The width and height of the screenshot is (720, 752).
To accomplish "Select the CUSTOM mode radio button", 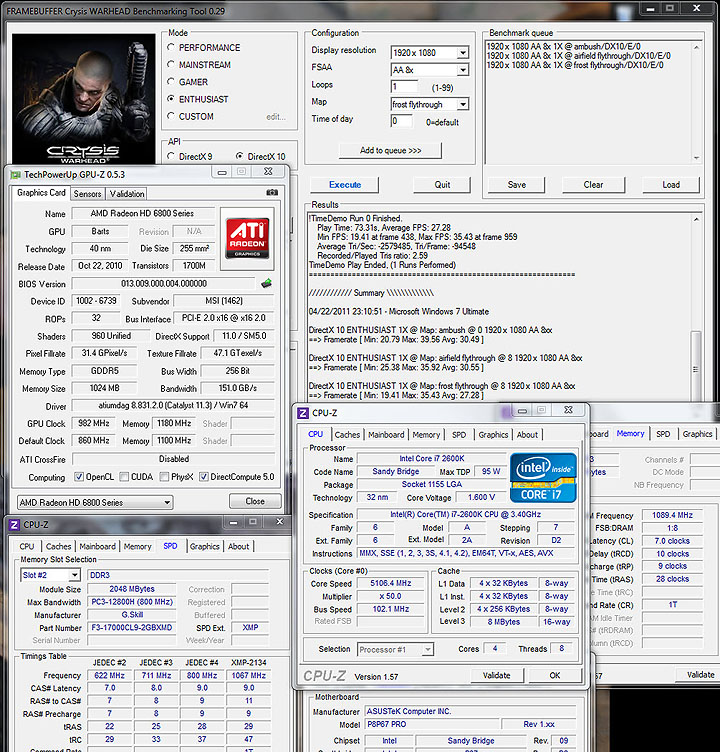I will 171,116.
